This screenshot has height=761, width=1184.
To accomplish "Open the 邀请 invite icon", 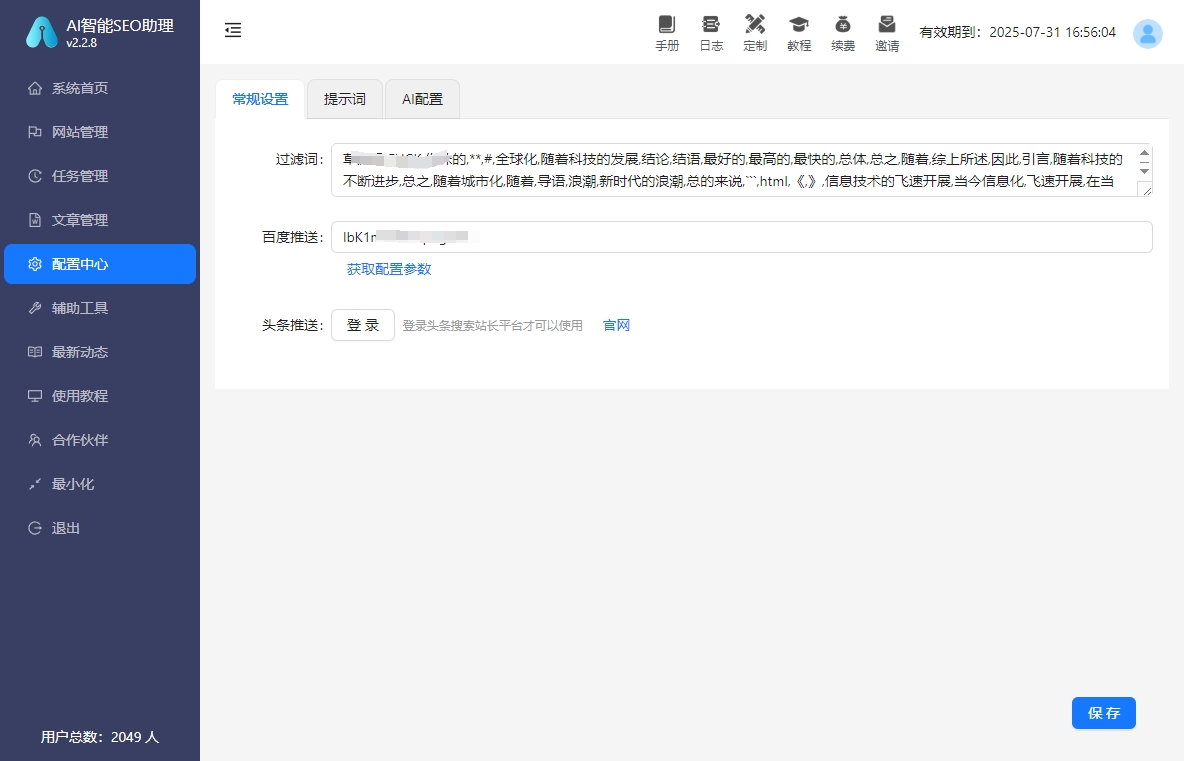I will 887,31.
